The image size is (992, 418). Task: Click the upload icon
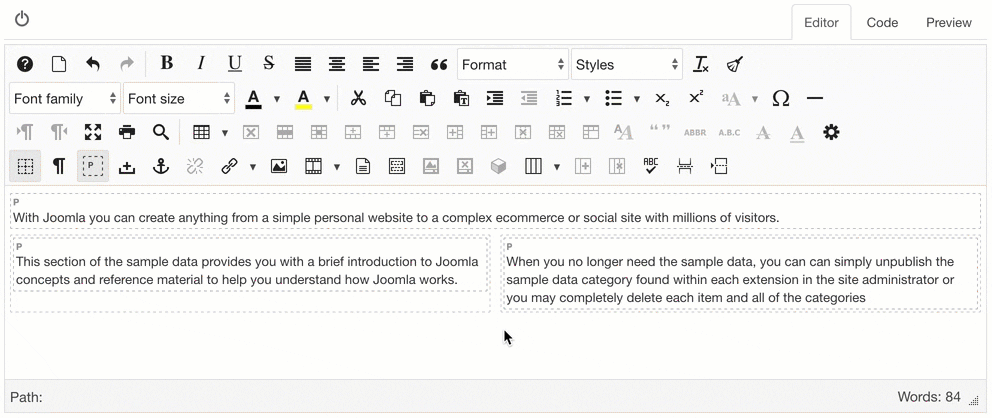127,166
